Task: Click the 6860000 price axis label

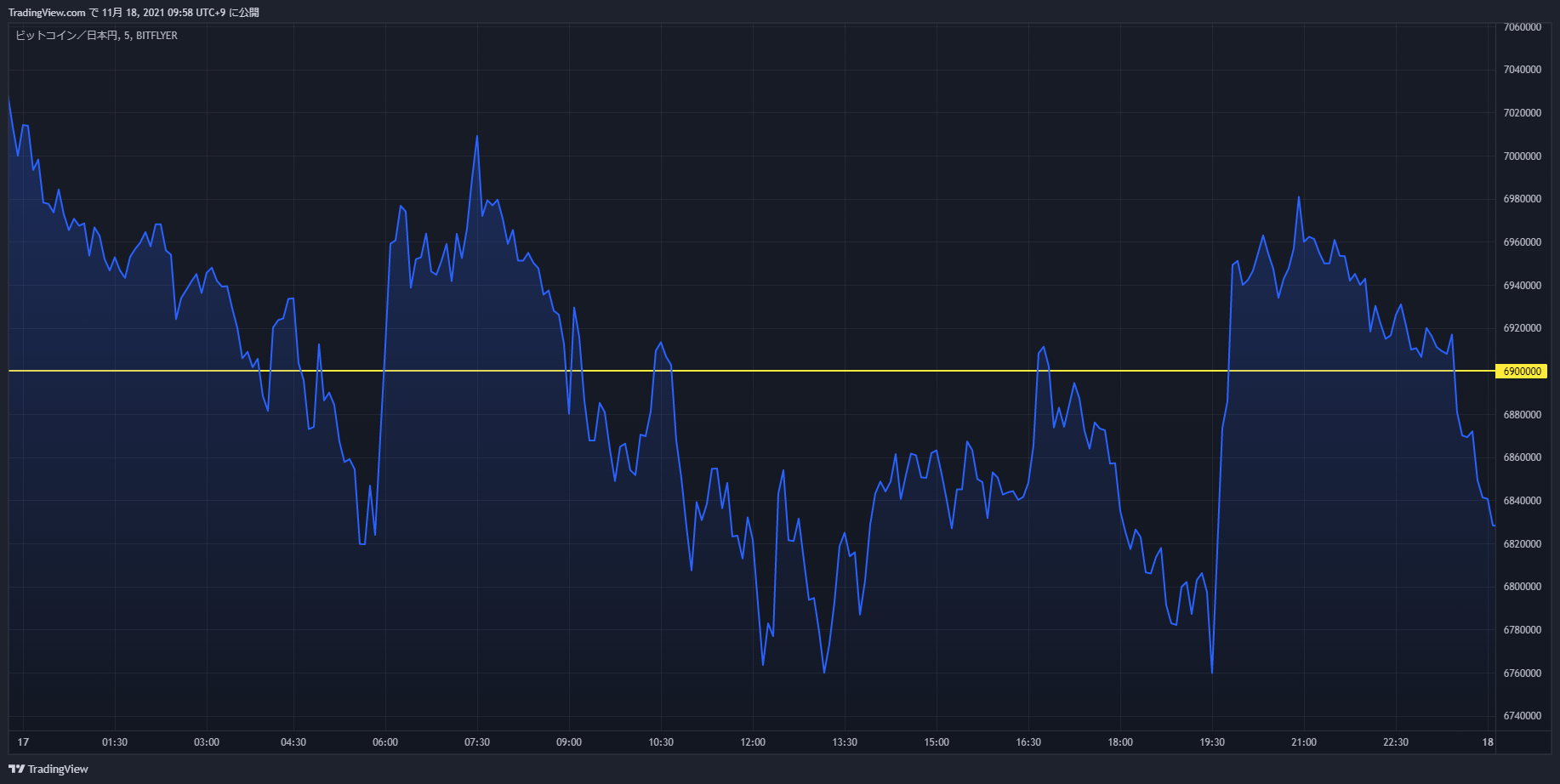Action: pyautogui.click(x=1523, y=457)
